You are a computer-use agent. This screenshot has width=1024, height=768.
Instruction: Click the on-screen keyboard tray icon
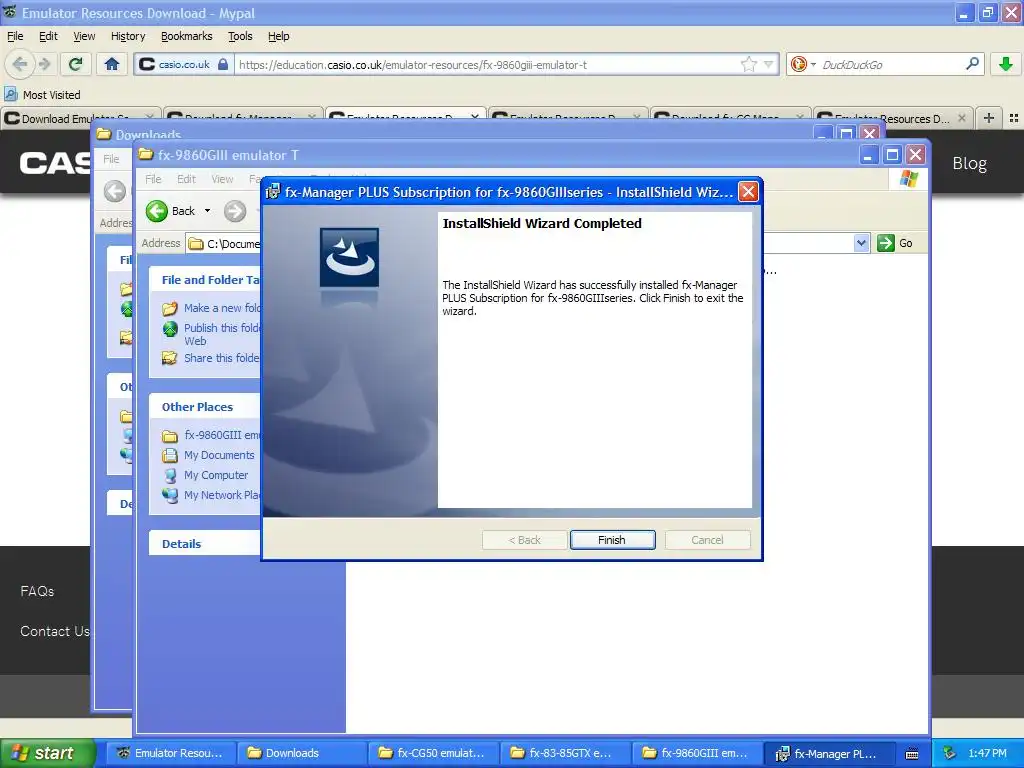pyautogui.click(x=912, y=754)
